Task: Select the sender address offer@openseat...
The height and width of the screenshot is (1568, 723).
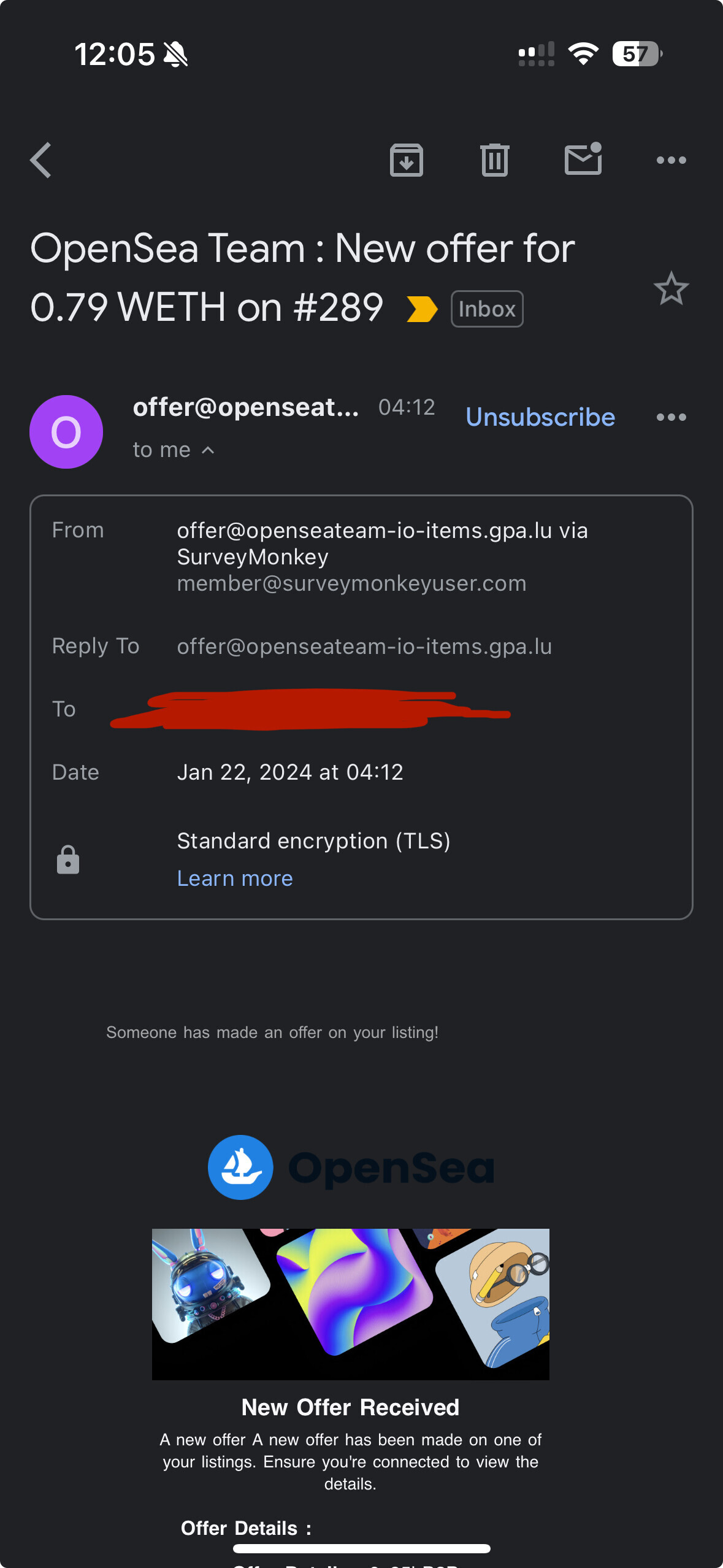Action: tap(246, 407)
